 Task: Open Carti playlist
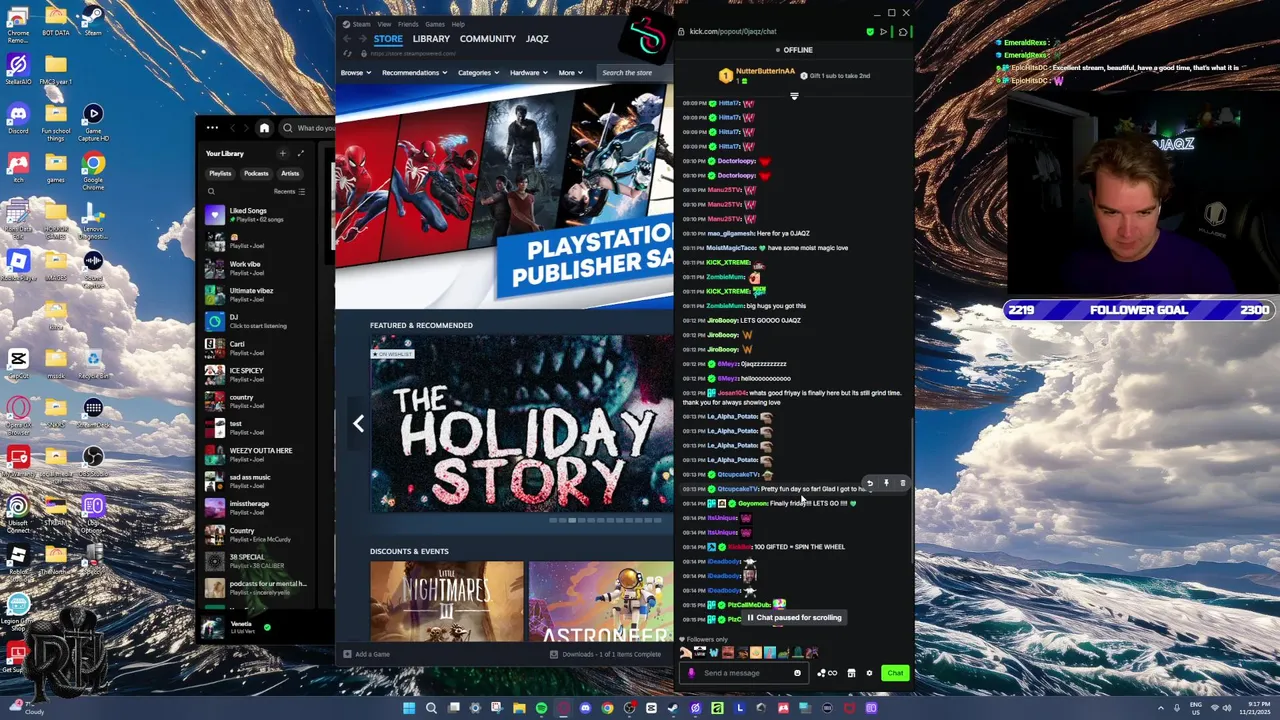260,348
